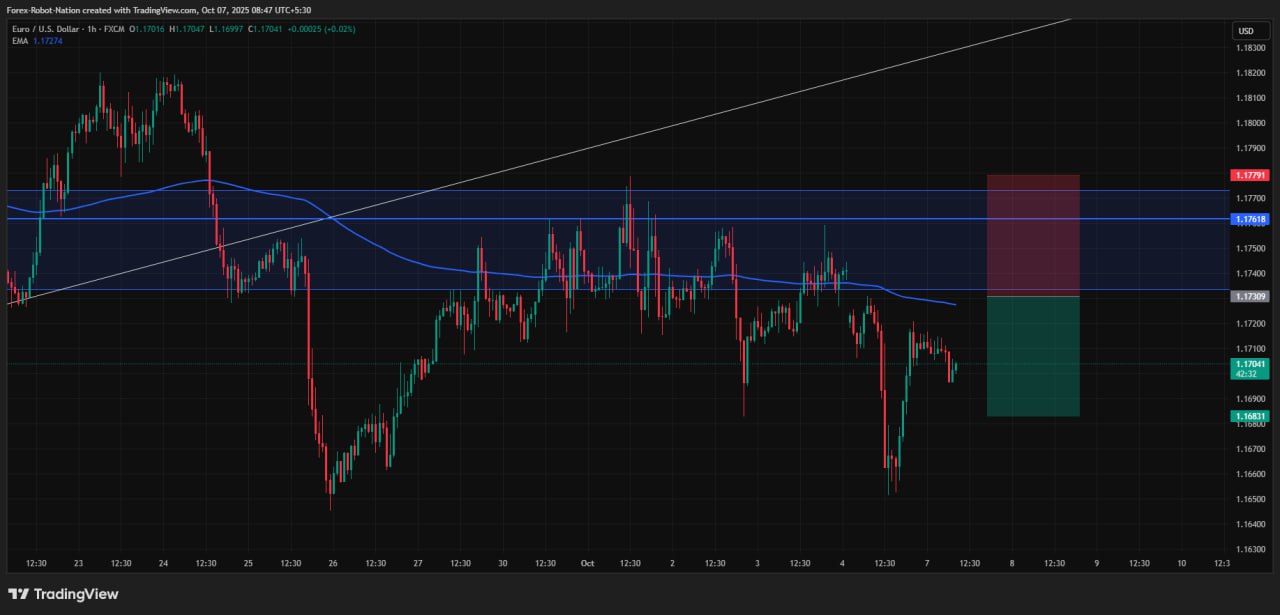Click the red stop-loss zone of short position
The width and height of the screenshot is (1280, 615).
point(1033,235)
